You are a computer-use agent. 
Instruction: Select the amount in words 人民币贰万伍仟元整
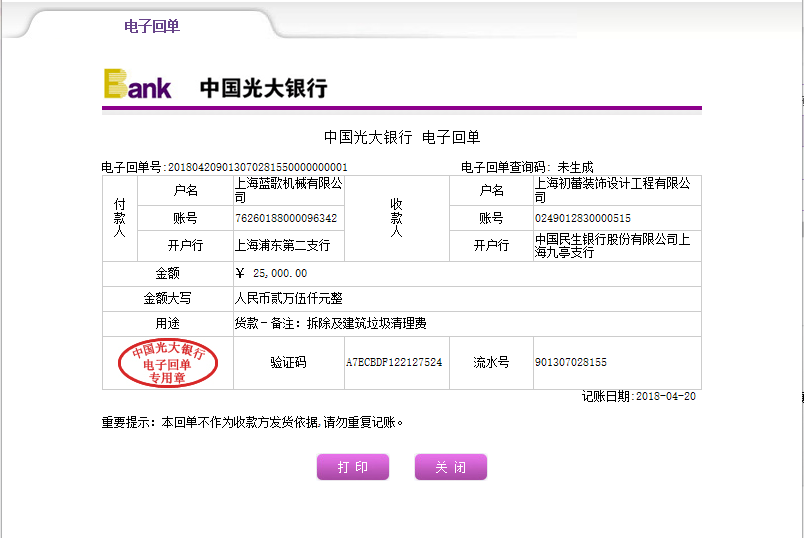(x=288, y=298)
